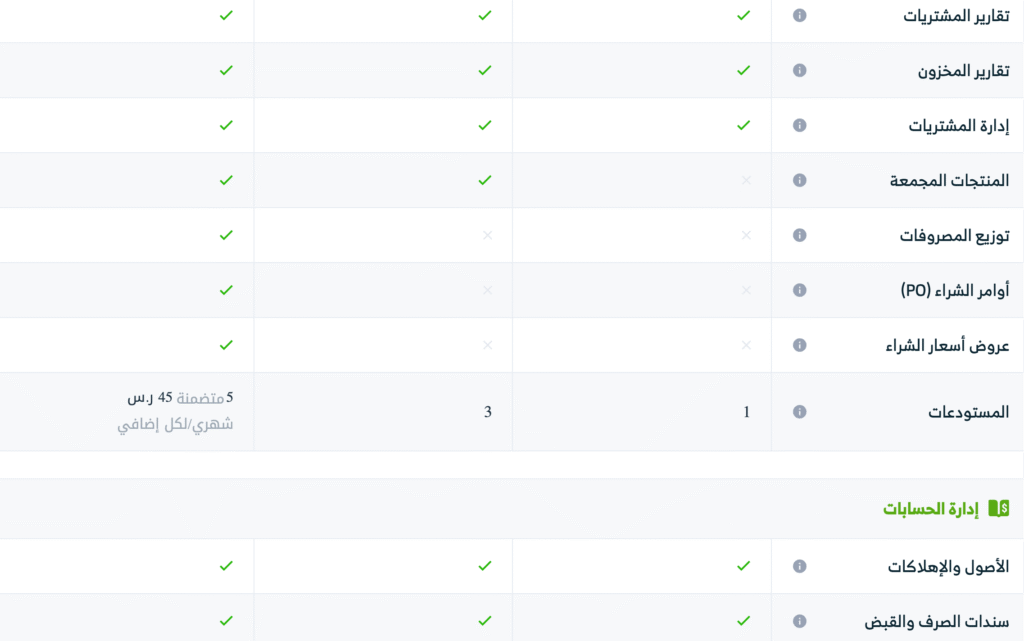
Task: Click info icon next to الأصول والإهلاكات
Action: [x=799, y=567]
